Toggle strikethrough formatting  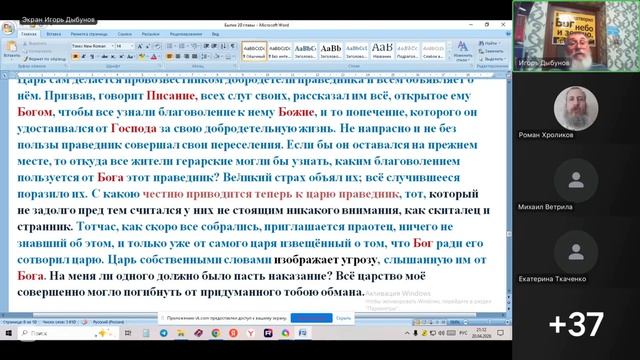point(104,56)
